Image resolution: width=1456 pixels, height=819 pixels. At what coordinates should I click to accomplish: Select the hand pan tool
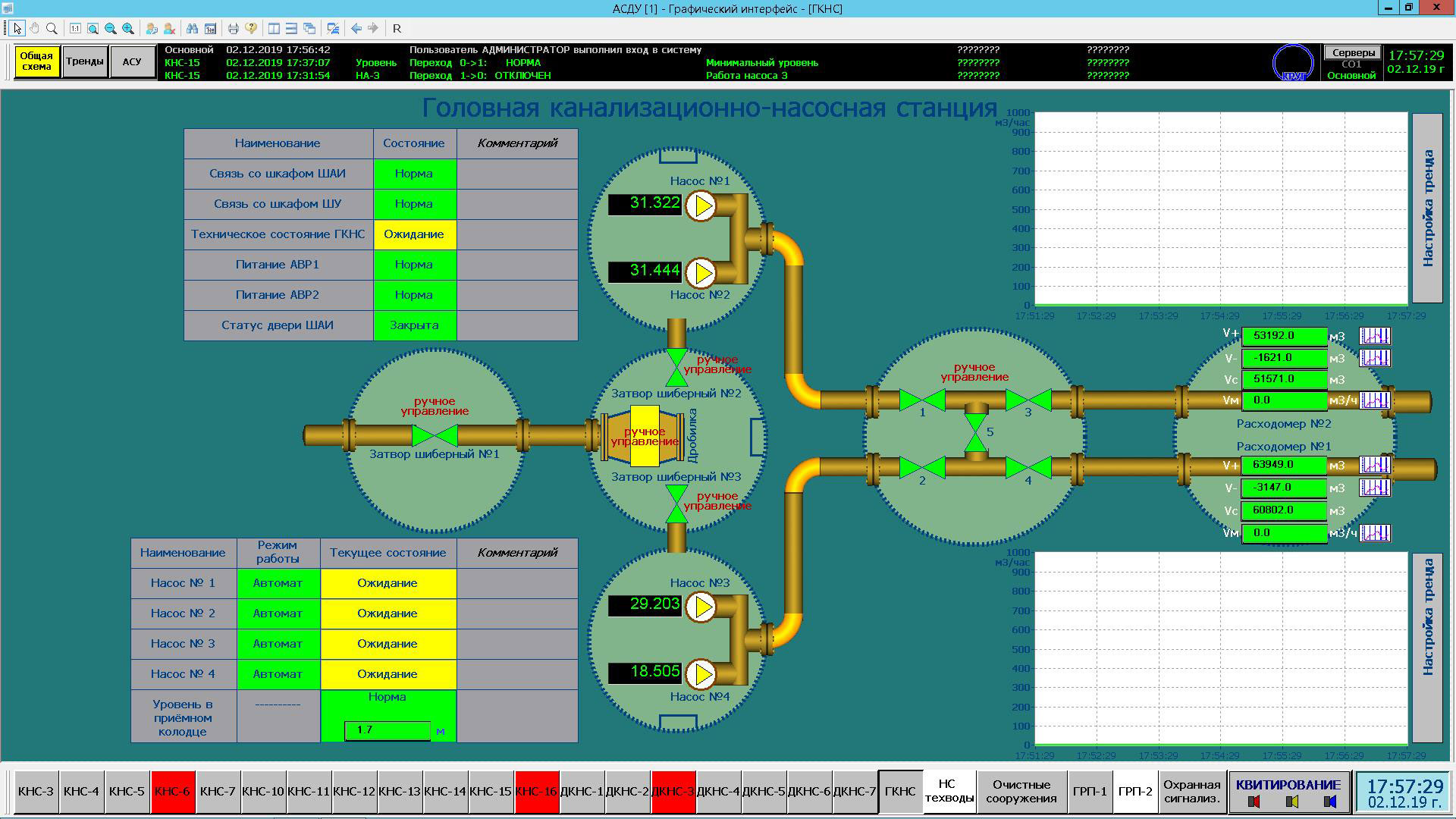(34, 28)
